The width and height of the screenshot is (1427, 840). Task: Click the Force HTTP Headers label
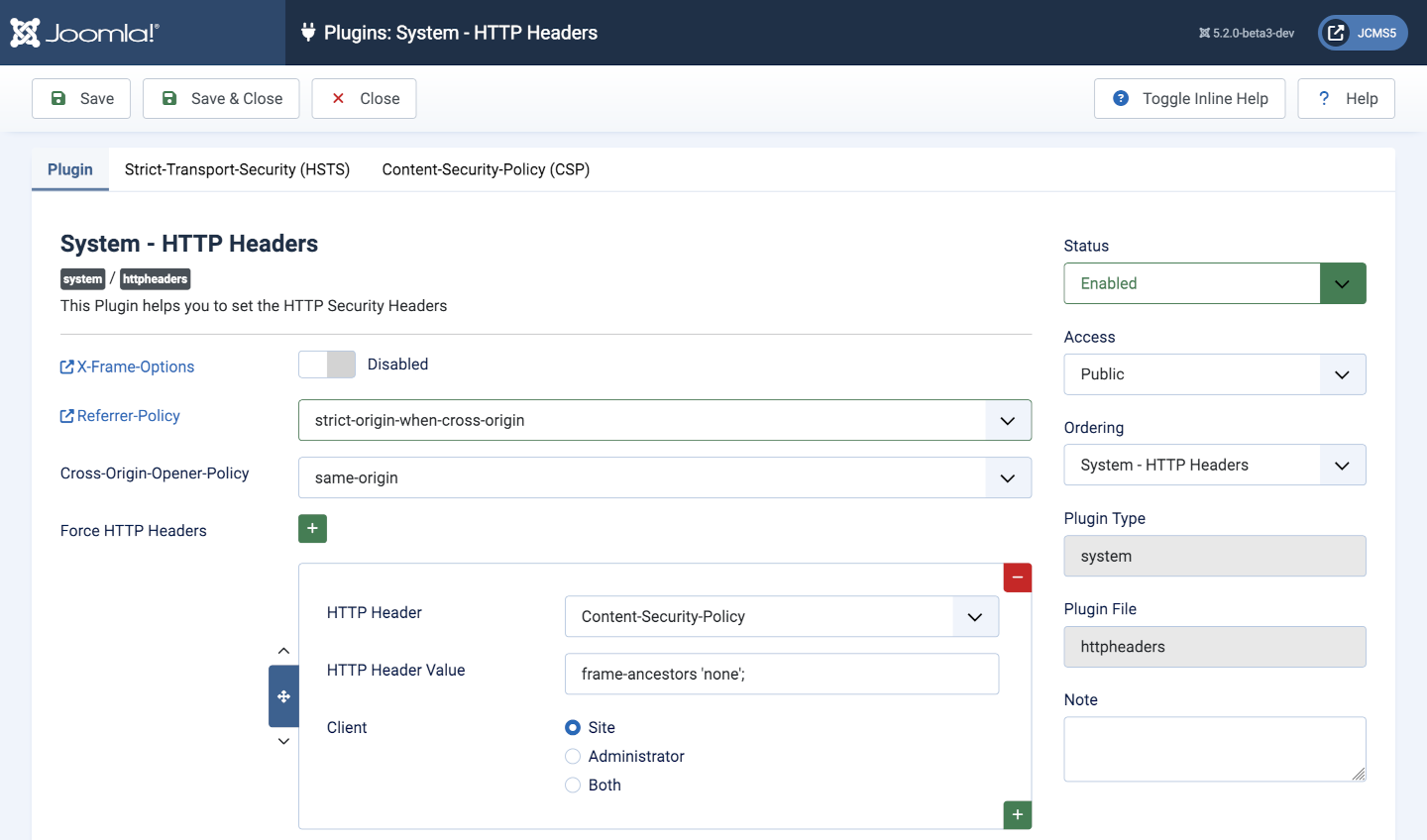click(134, 531)
